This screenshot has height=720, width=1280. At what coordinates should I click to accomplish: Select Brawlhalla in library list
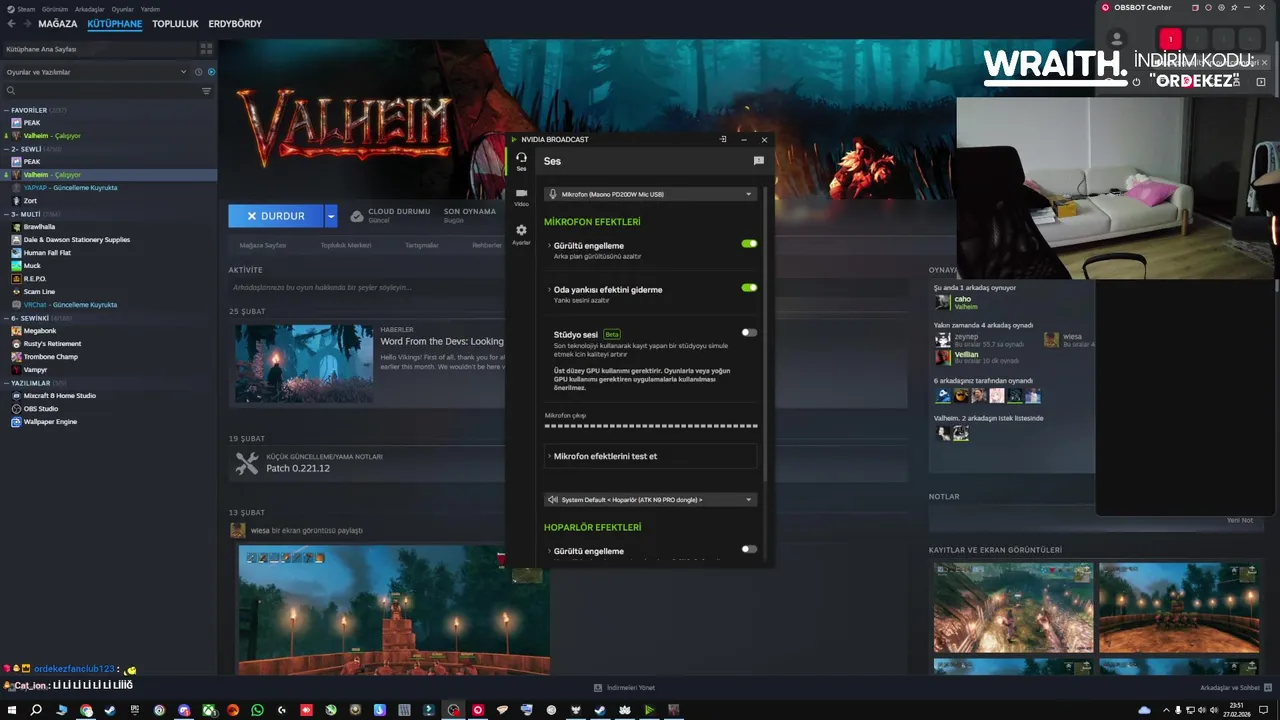pos(39,227)
